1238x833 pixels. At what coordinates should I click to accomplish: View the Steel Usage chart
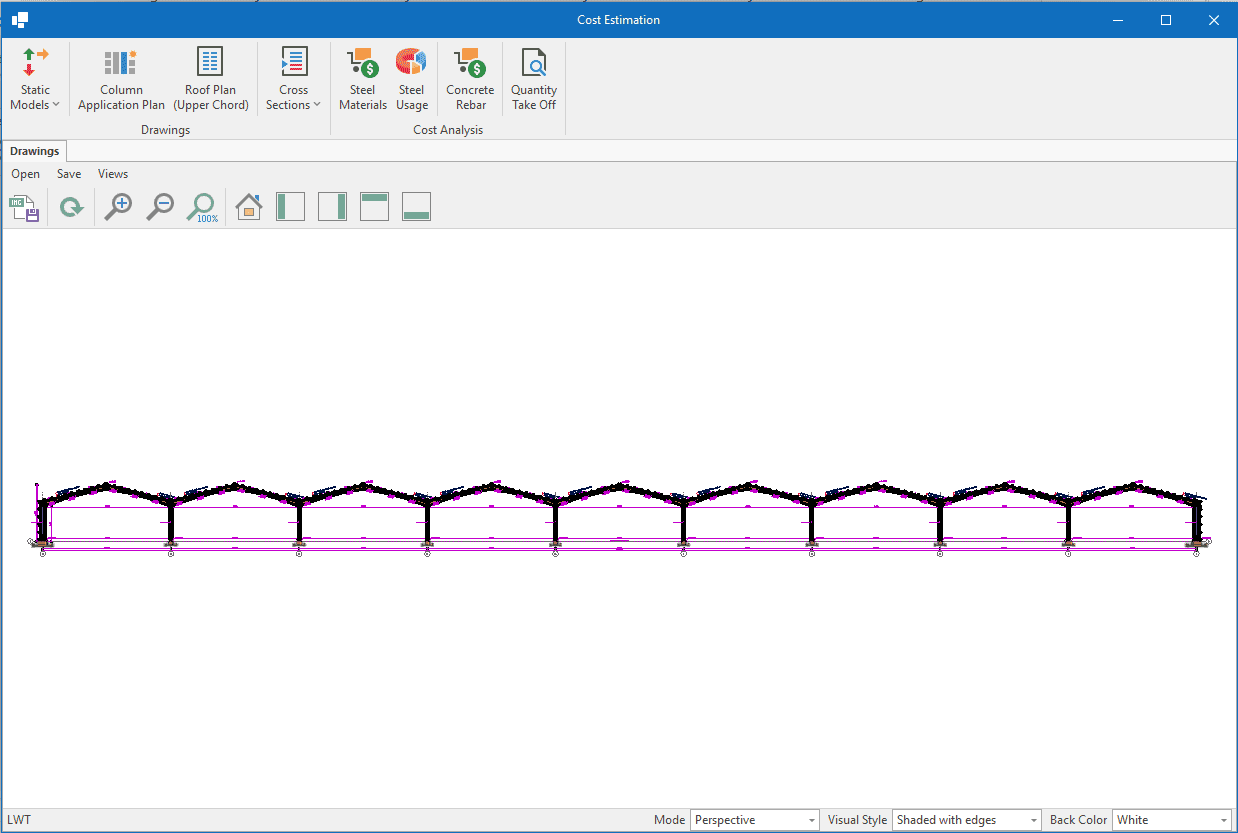(411, 79)
